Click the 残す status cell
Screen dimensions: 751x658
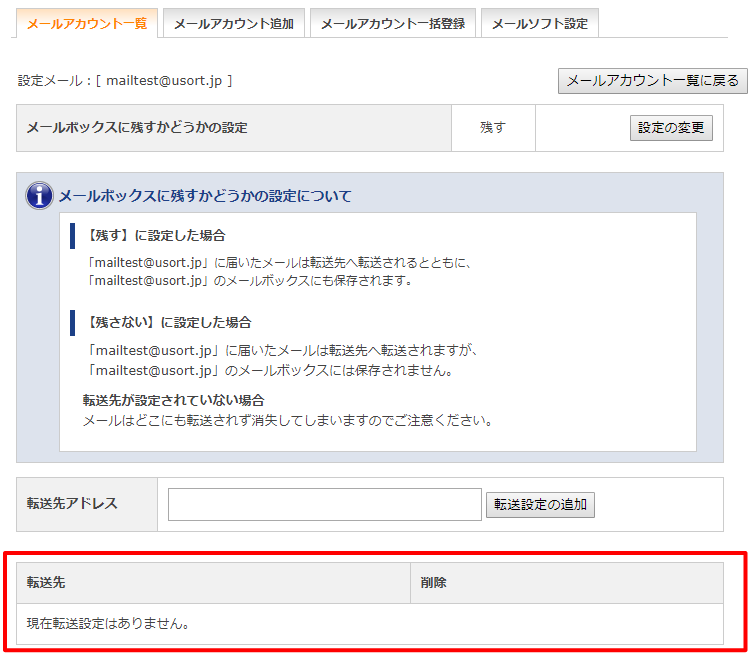pos(493,128)
